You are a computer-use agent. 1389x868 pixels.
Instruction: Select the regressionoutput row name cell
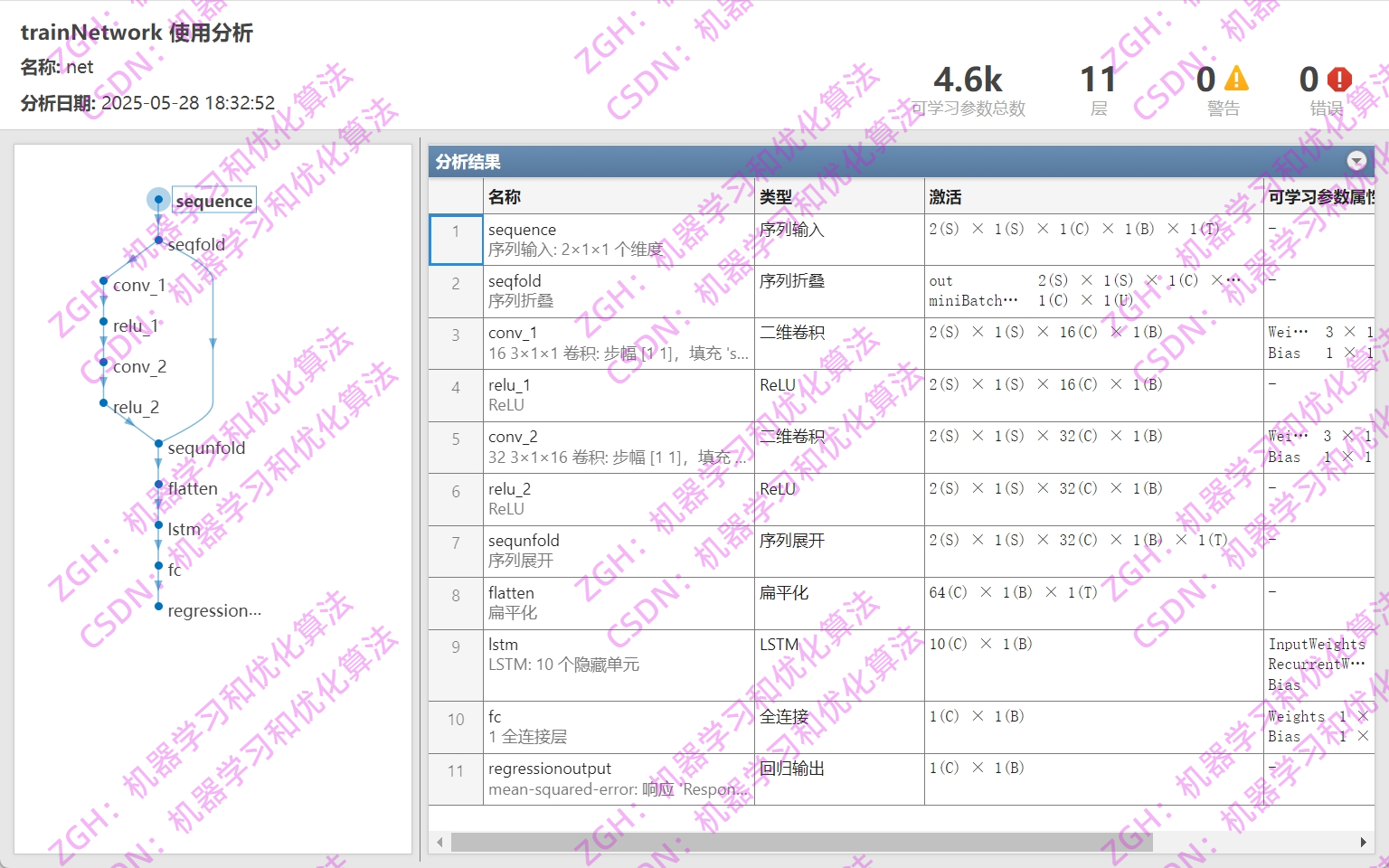coord(619,778)
